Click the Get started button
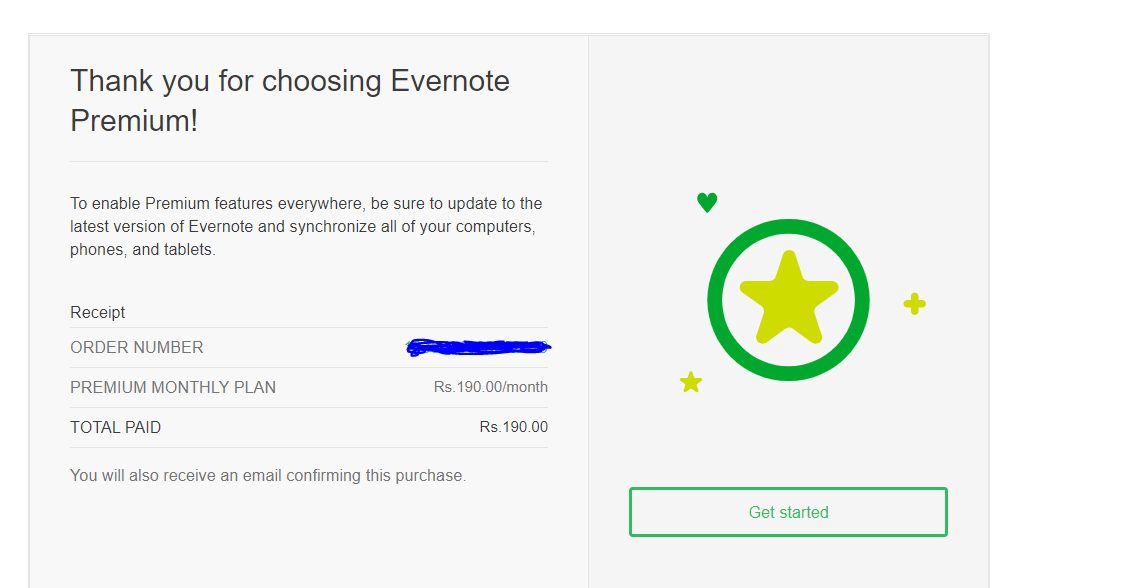Screen dimensions: 1126x588 point(788,512)
